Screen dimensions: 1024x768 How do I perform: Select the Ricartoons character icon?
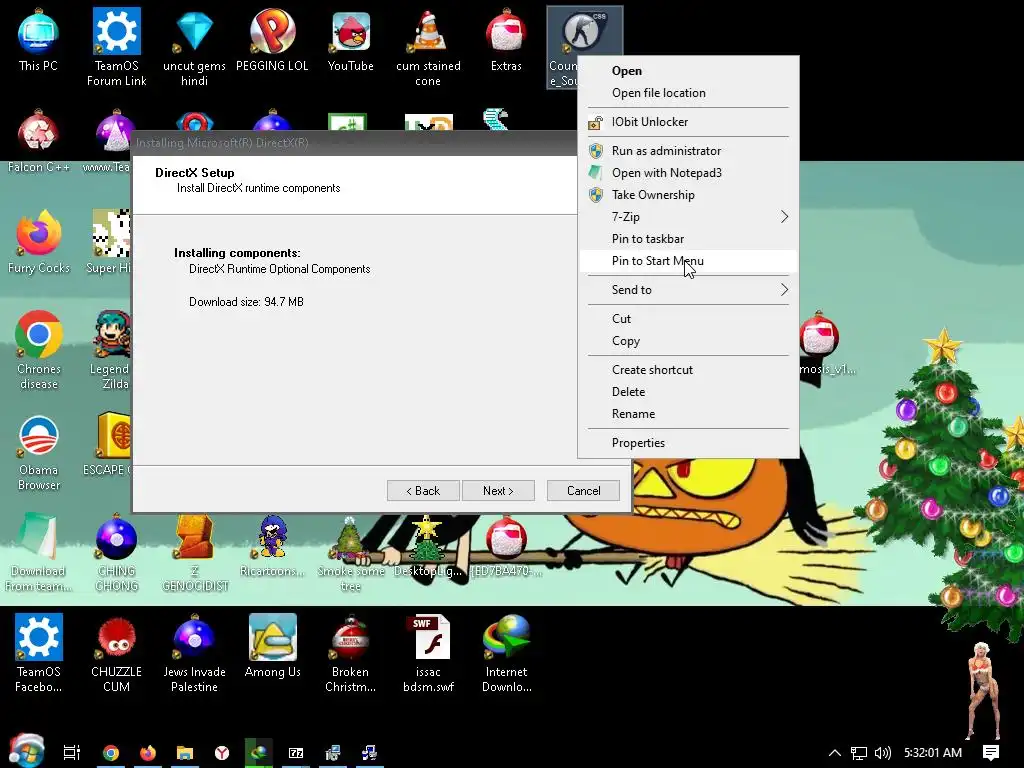pos(272,545)
